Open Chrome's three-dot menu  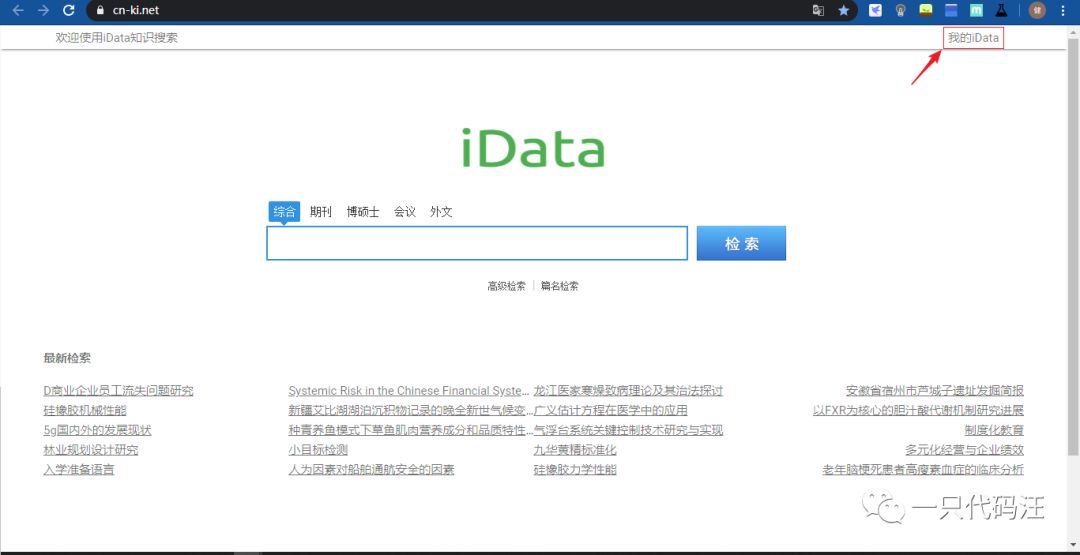tap(1063, 10)
